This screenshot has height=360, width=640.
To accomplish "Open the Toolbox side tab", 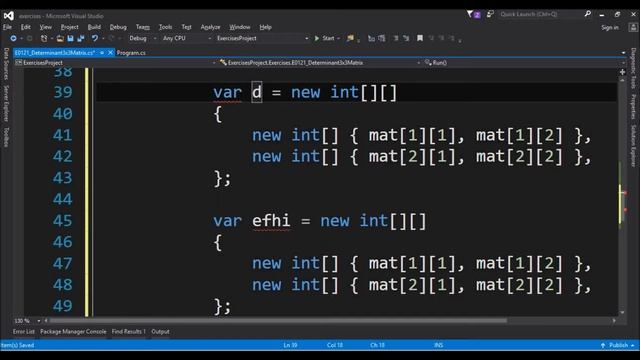I will 6,137.
